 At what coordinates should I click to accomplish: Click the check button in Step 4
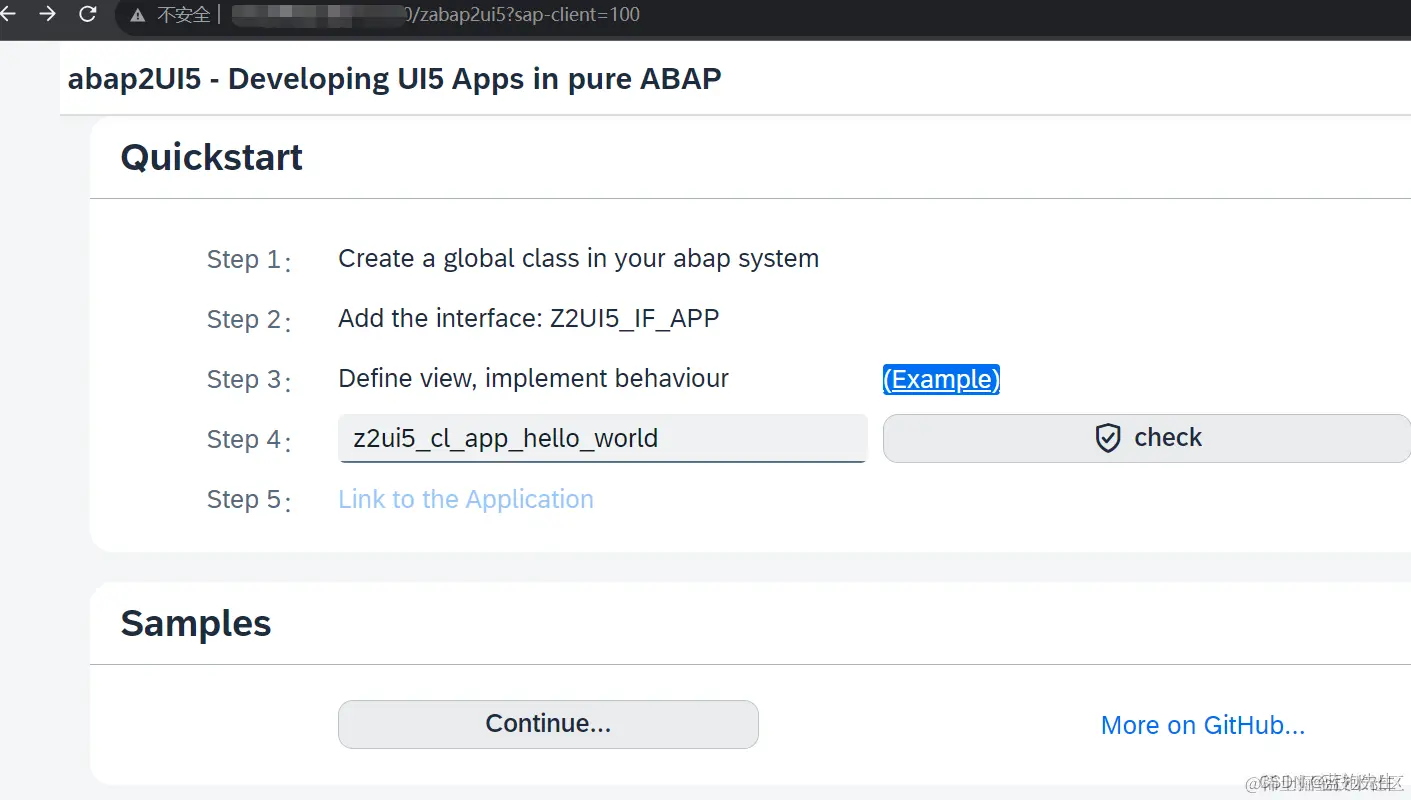coord(1147,438)
